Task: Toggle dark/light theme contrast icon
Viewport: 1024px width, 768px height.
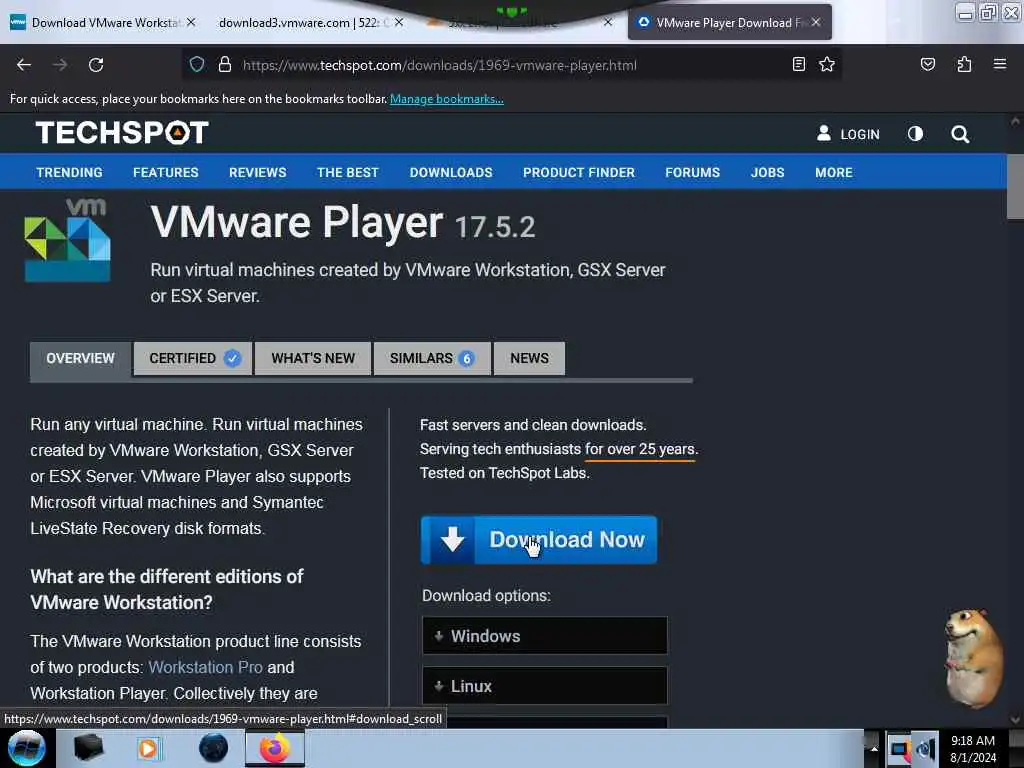Action: pos(915,134)
